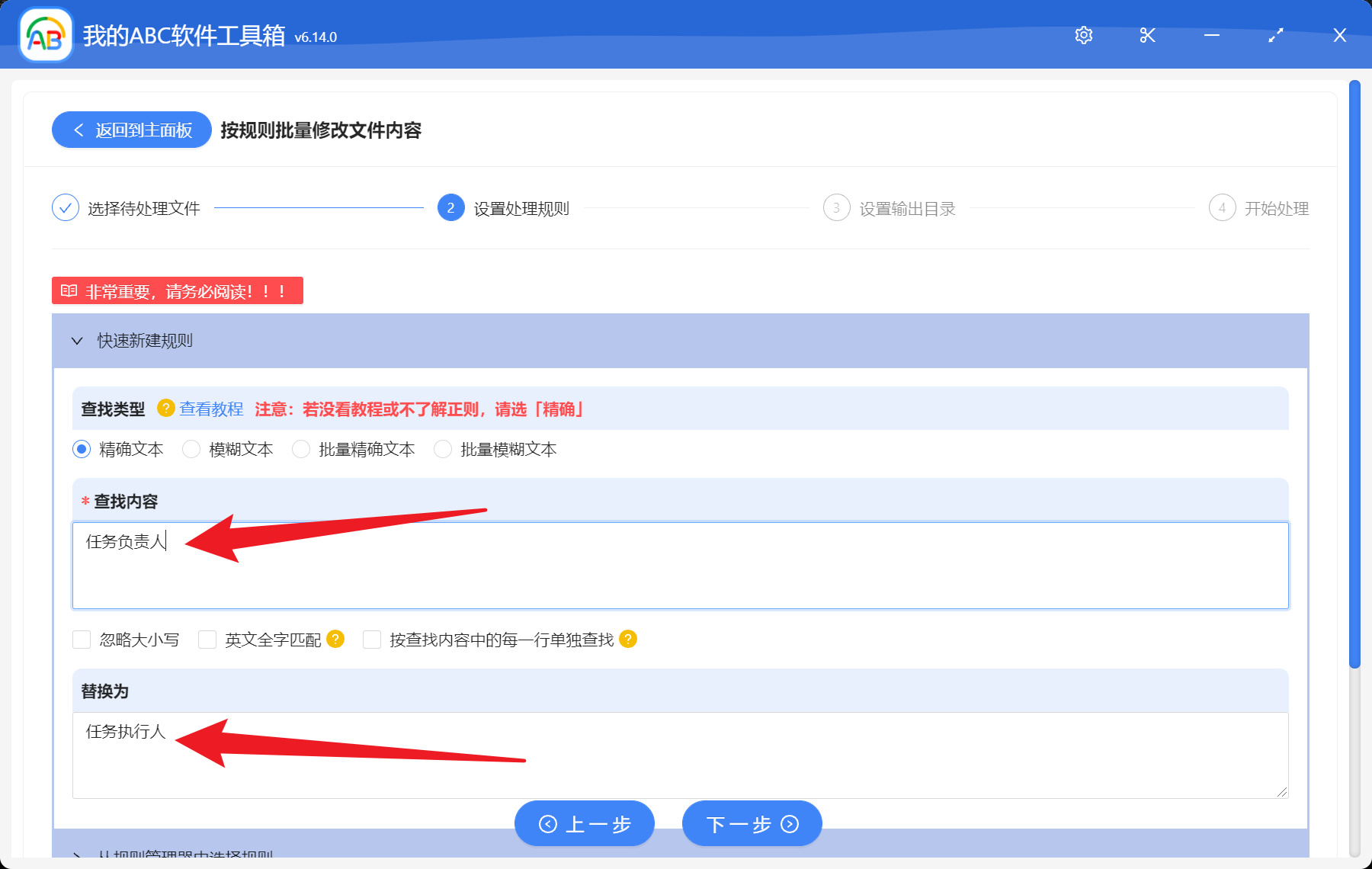Screen dimensions: 1372x869
Task: Click the expand window arrows icon
Action: click(x=1275, y=35)
